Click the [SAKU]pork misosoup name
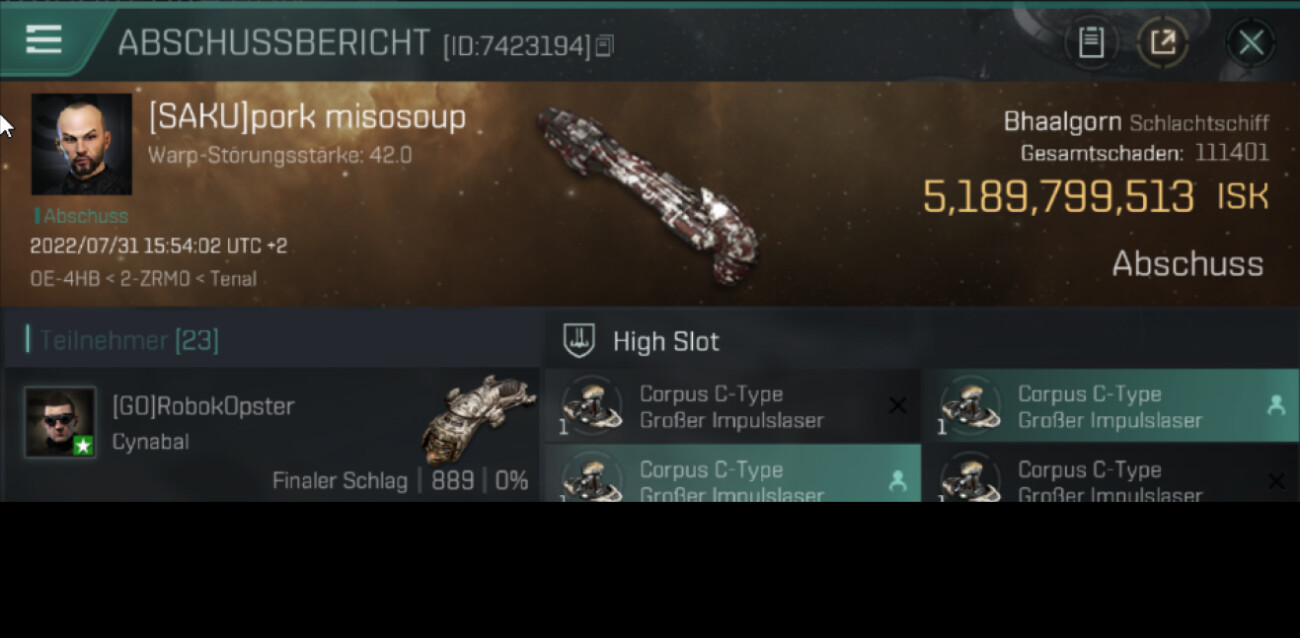The height and width of the screenshot is (638, 1300). [x=307, y=117]
